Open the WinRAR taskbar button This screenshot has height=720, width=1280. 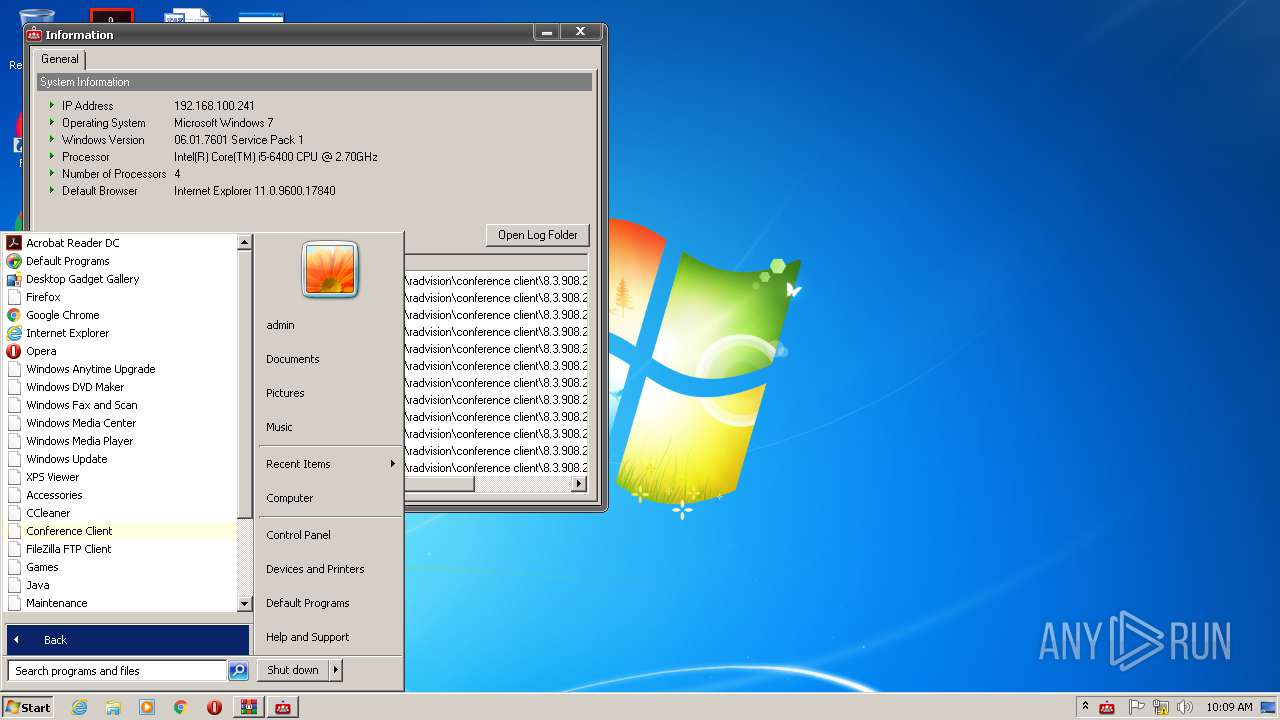click(x=248, y=707)
